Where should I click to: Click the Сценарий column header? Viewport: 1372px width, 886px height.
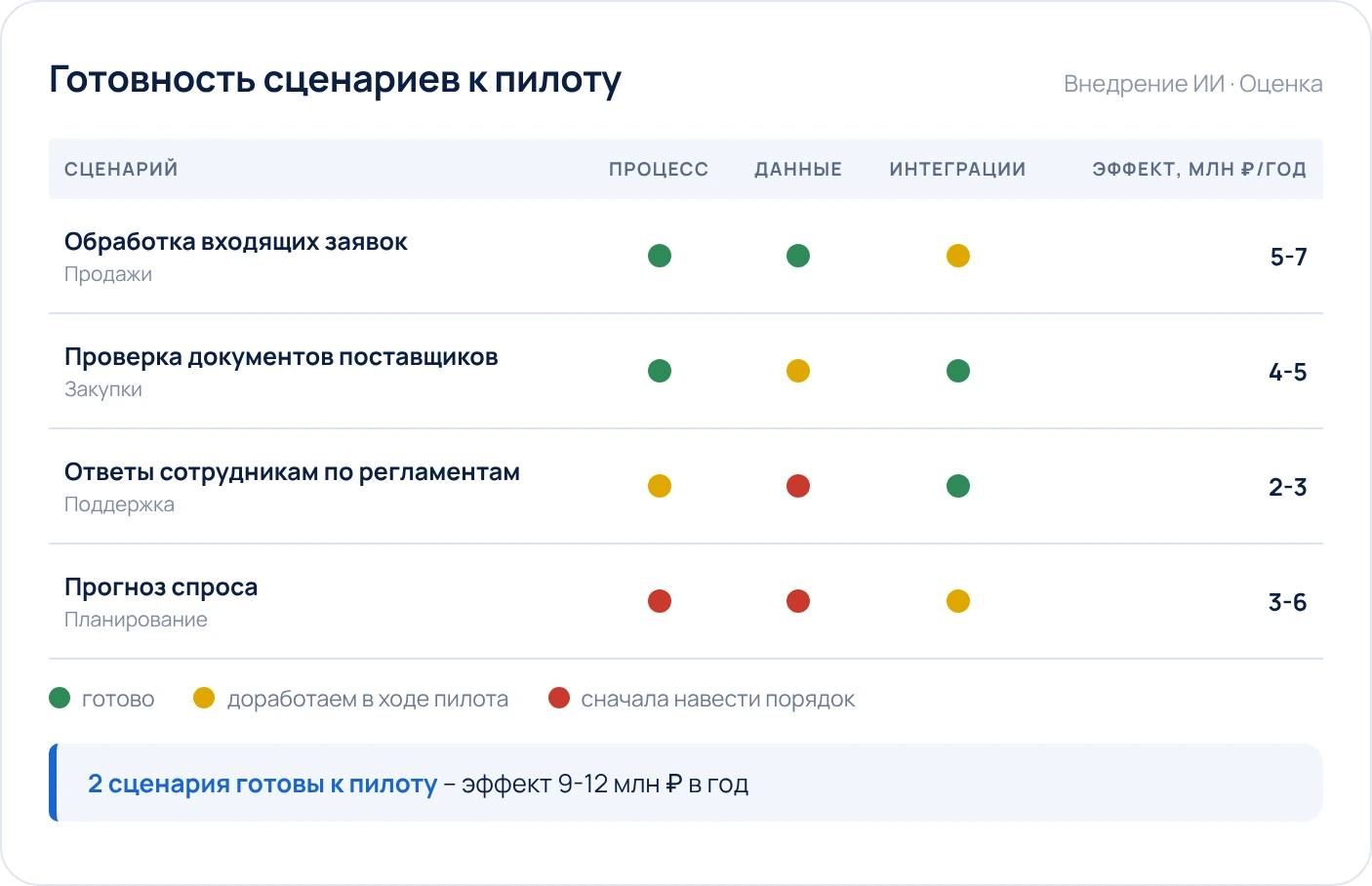point(121,169)
